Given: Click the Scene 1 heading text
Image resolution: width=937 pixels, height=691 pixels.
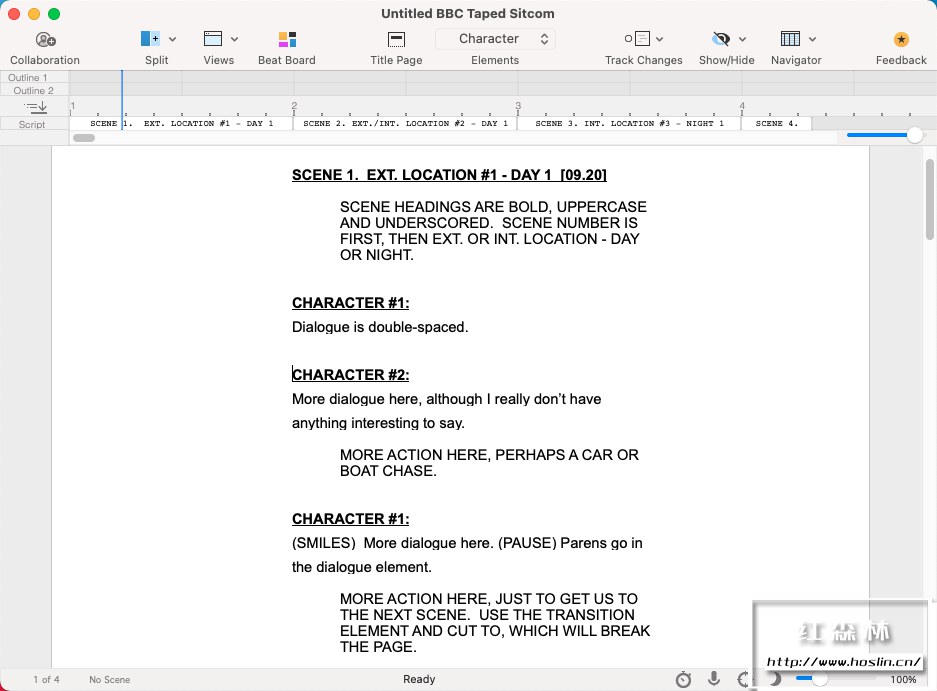Looking at the screenshot, I should tap(449, 175).
